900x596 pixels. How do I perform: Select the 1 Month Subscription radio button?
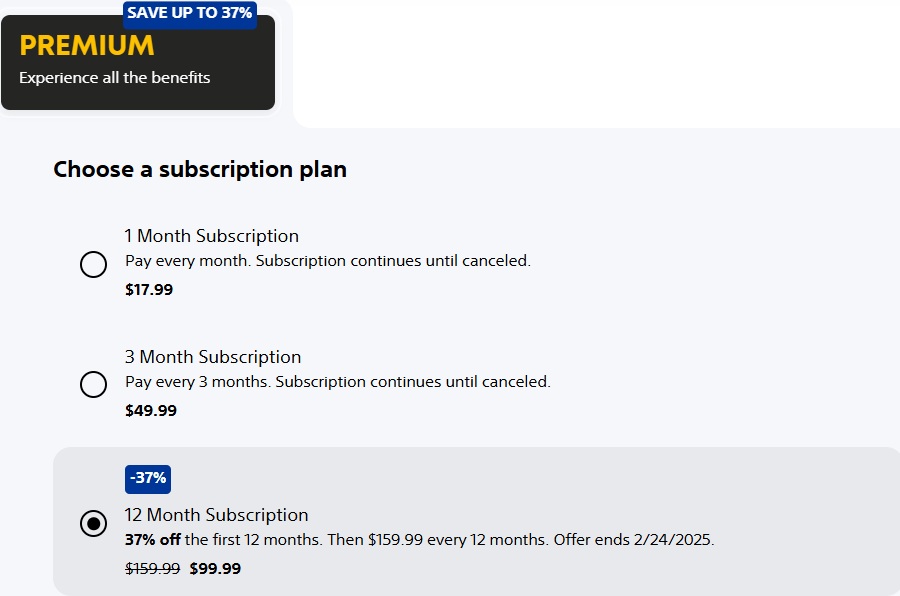coord(93,264)
